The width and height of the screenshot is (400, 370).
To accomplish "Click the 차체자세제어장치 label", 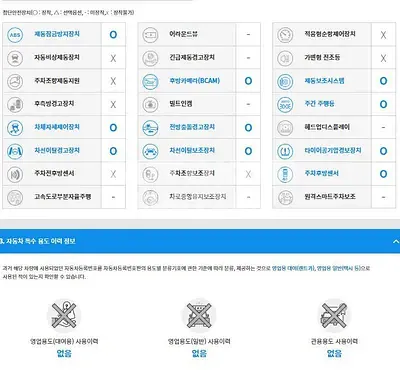I will (57, 127).
